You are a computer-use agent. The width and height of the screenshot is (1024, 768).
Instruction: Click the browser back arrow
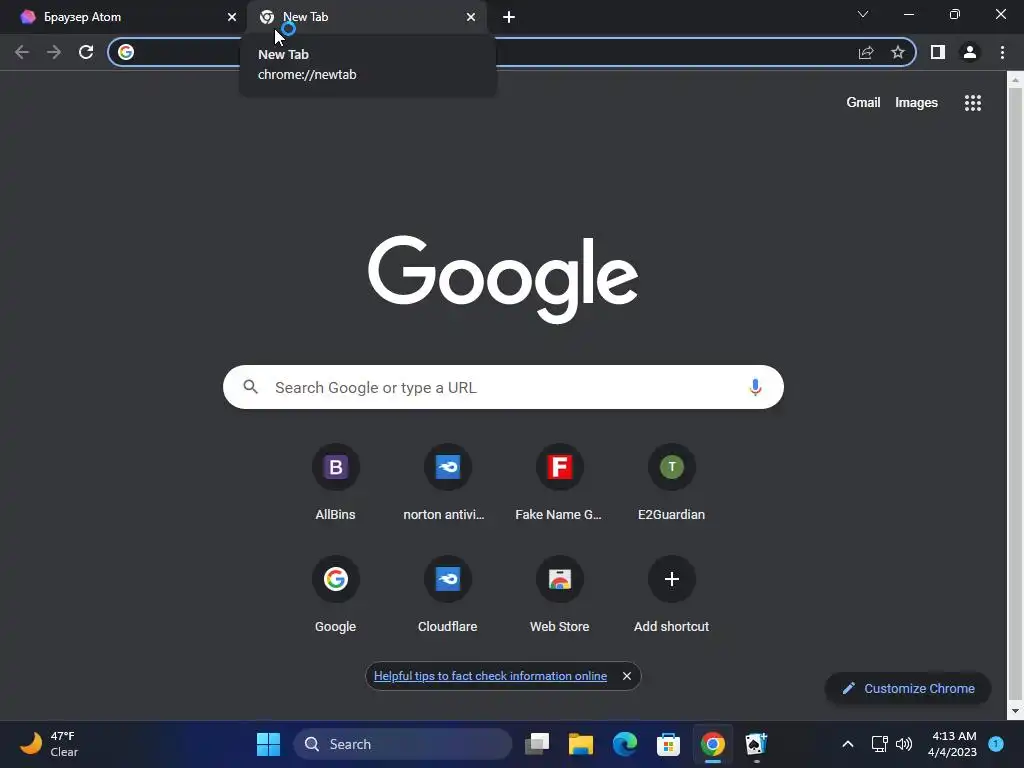(x=22, y=52)
